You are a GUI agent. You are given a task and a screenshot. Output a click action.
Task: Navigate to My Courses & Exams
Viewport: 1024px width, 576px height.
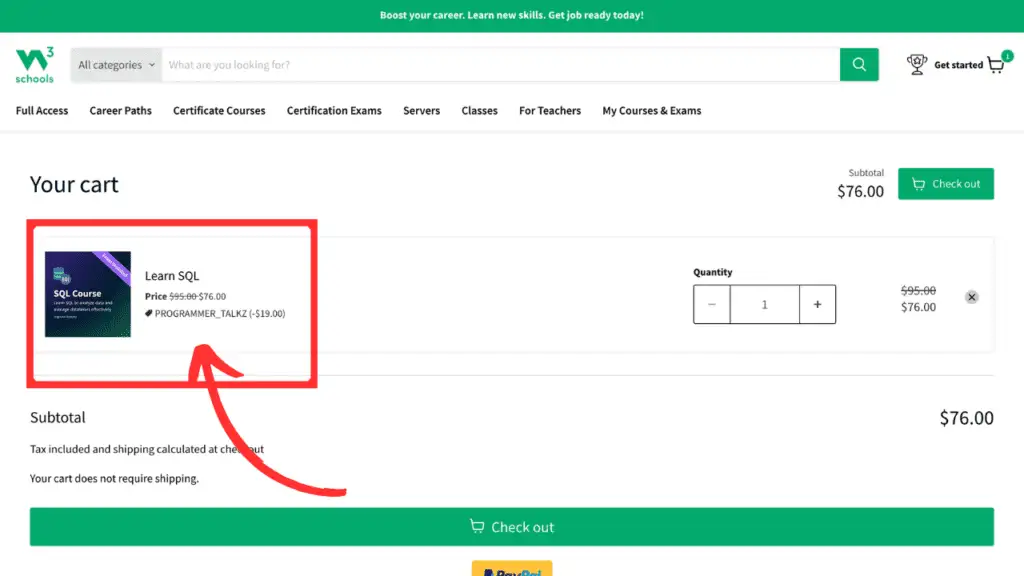(651, 111)
